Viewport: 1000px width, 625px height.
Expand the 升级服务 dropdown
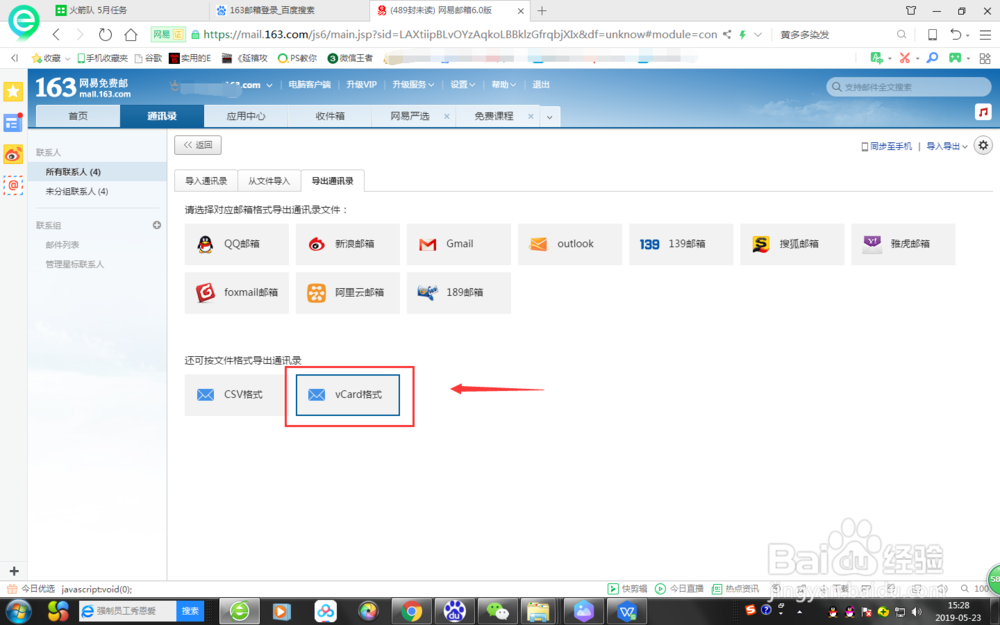[x=414, y=84]
